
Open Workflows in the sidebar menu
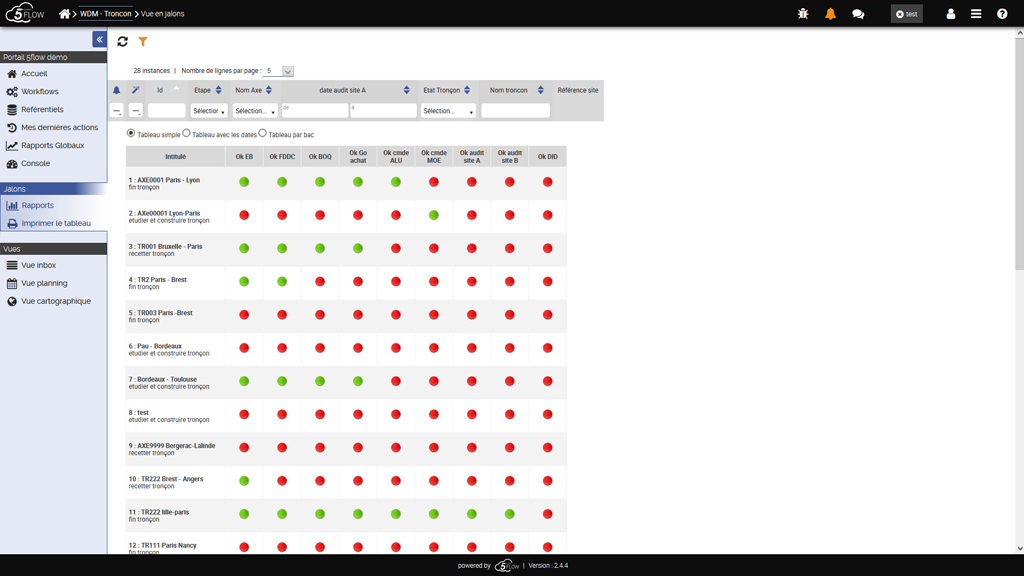[40, 92]
